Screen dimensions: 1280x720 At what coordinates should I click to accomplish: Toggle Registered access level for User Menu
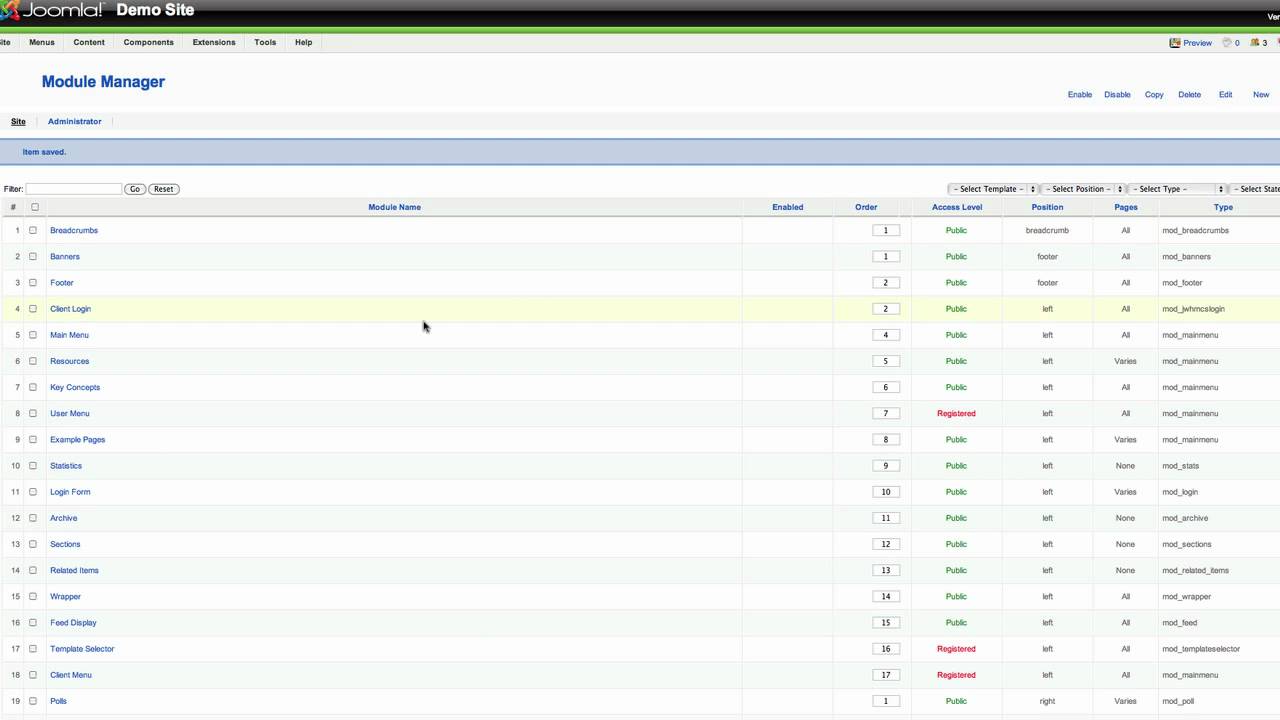click(x=956, y=413)
